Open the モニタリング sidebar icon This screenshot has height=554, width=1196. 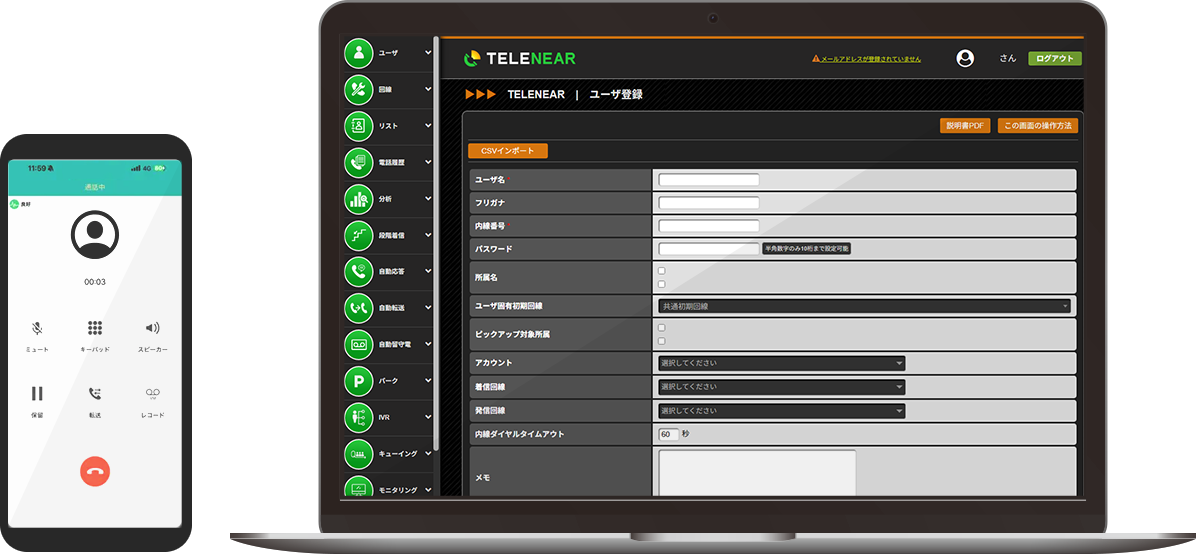point(358,487)
